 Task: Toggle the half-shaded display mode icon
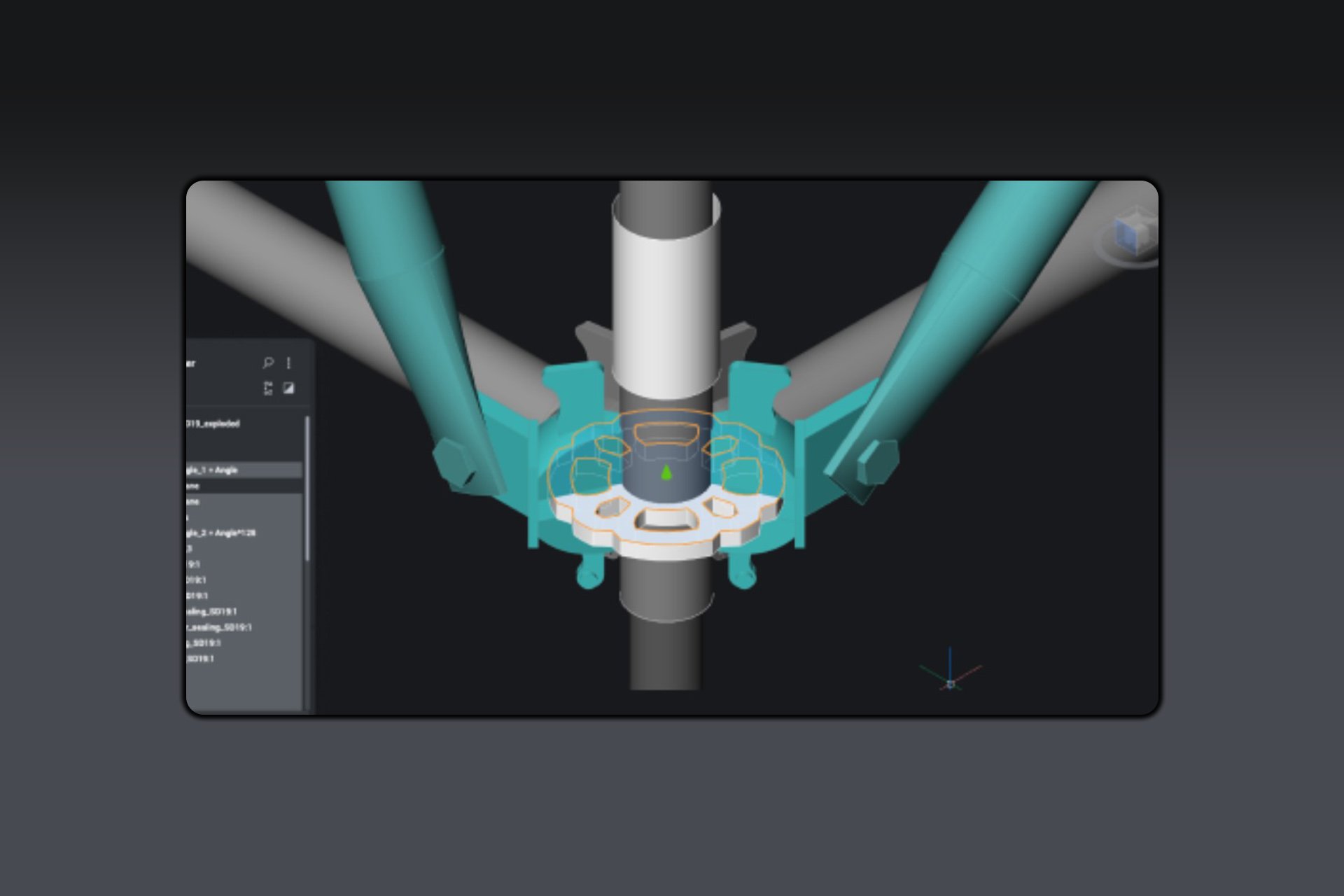(288, 388)
